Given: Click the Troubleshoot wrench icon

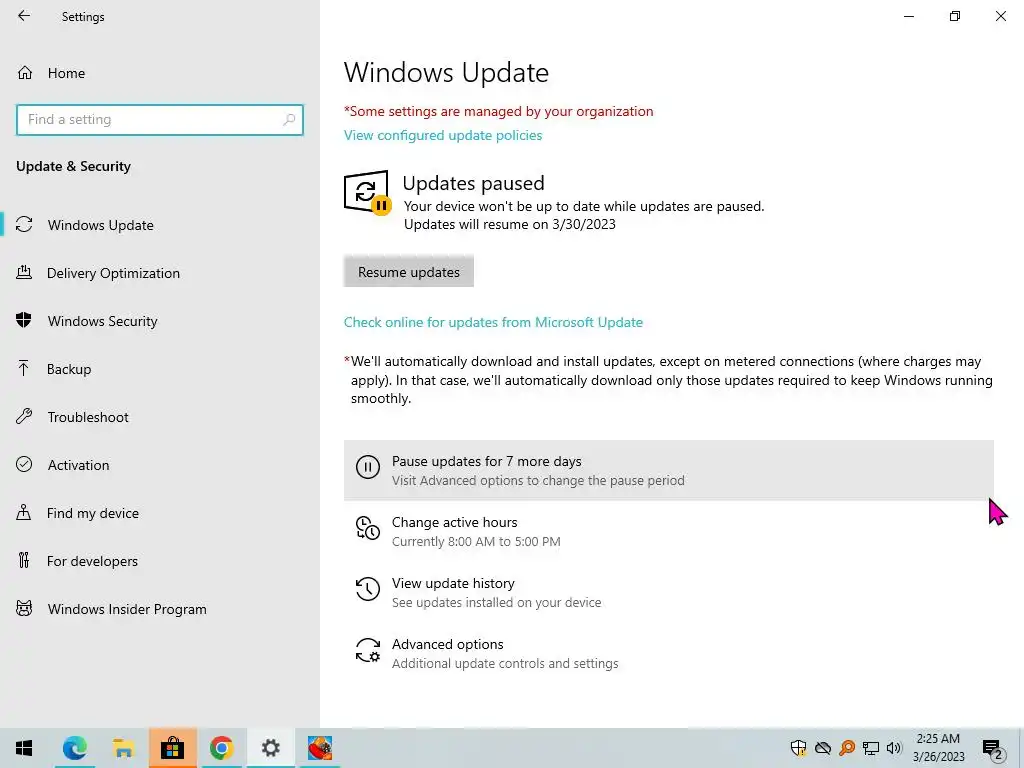Looking at the screenshot, I should tap(24, 417).
